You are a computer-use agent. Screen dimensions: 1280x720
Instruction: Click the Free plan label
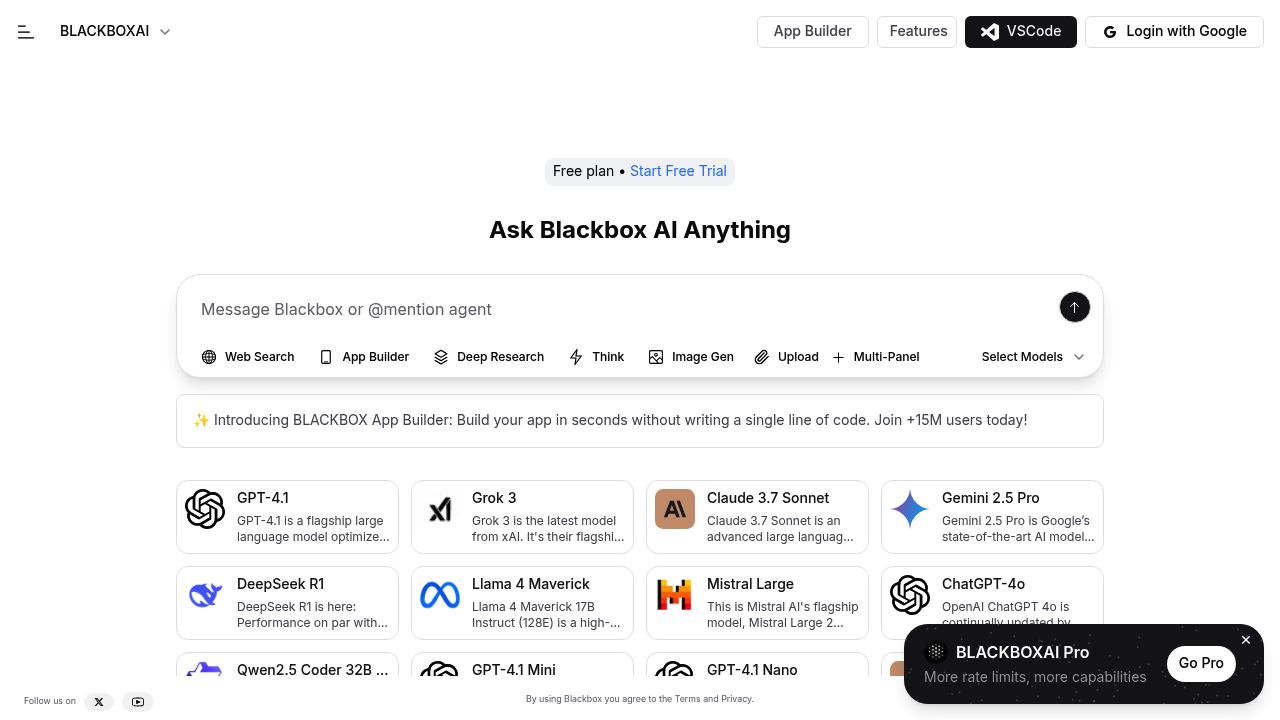tap(583, 171)
